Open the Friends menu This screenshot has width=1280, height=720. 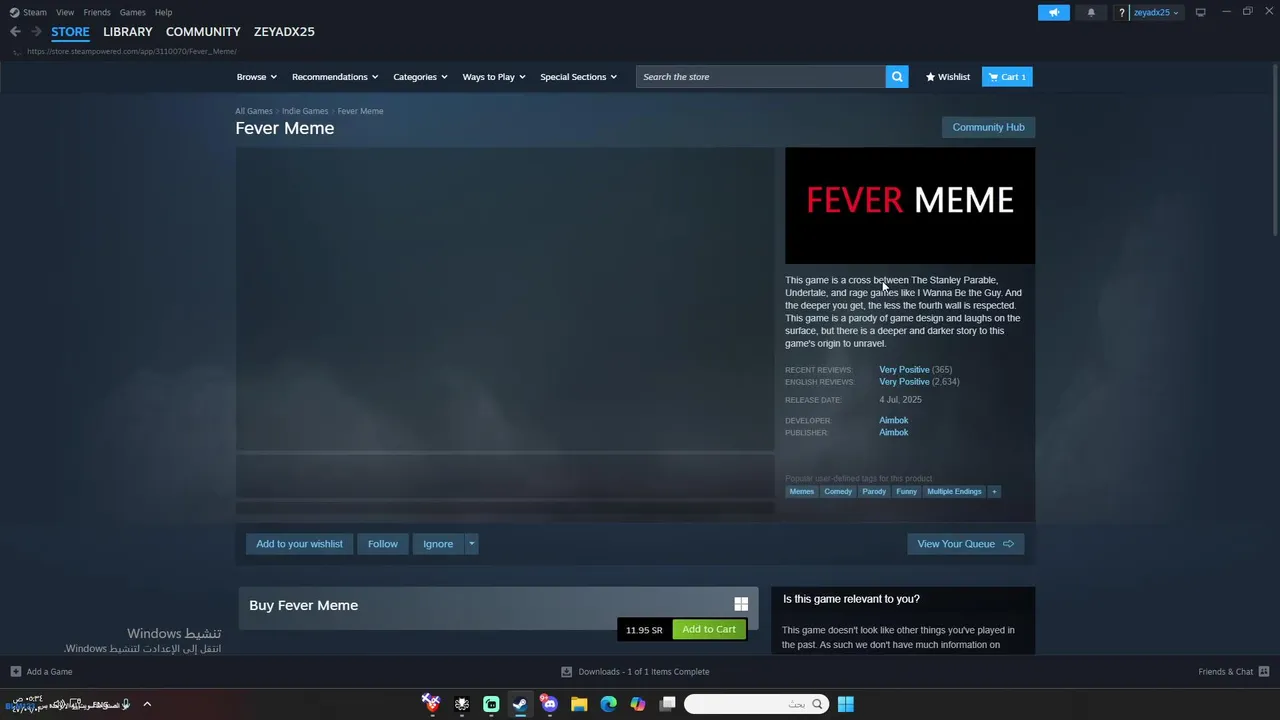[97, 12]
